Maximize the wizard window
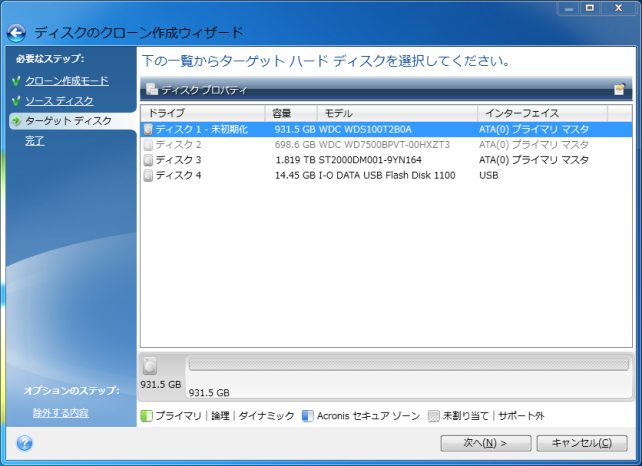This screenshot has width=642, height=466. tap(590, 8)
